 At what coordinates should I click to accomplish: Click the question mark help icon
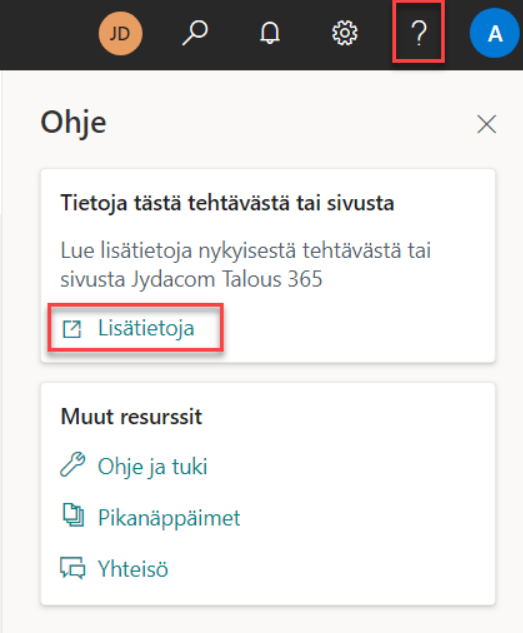pos(419,33)
